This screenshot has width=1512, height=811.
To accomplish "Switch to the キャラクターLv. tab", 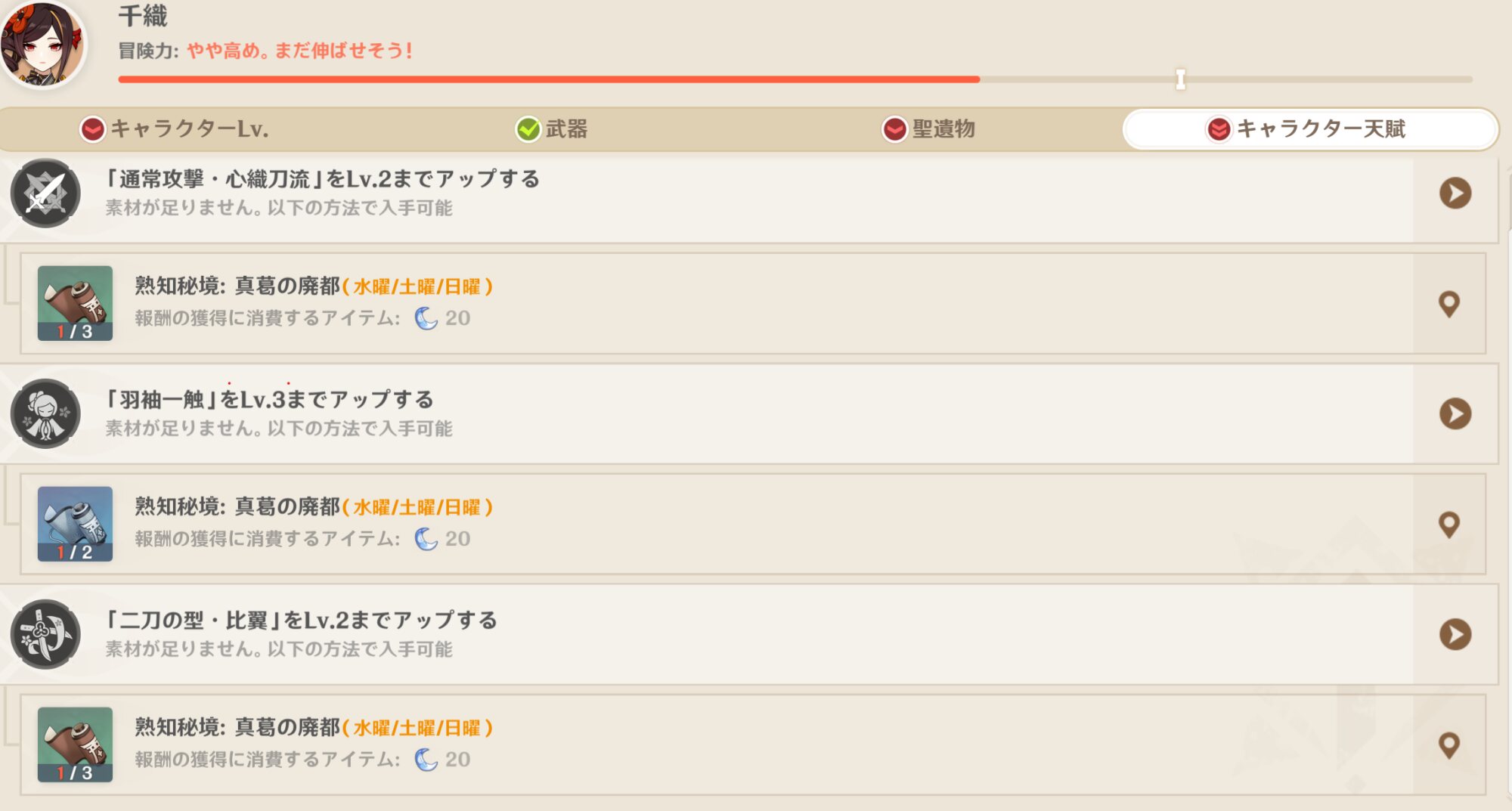I will [x=175, y=129].
